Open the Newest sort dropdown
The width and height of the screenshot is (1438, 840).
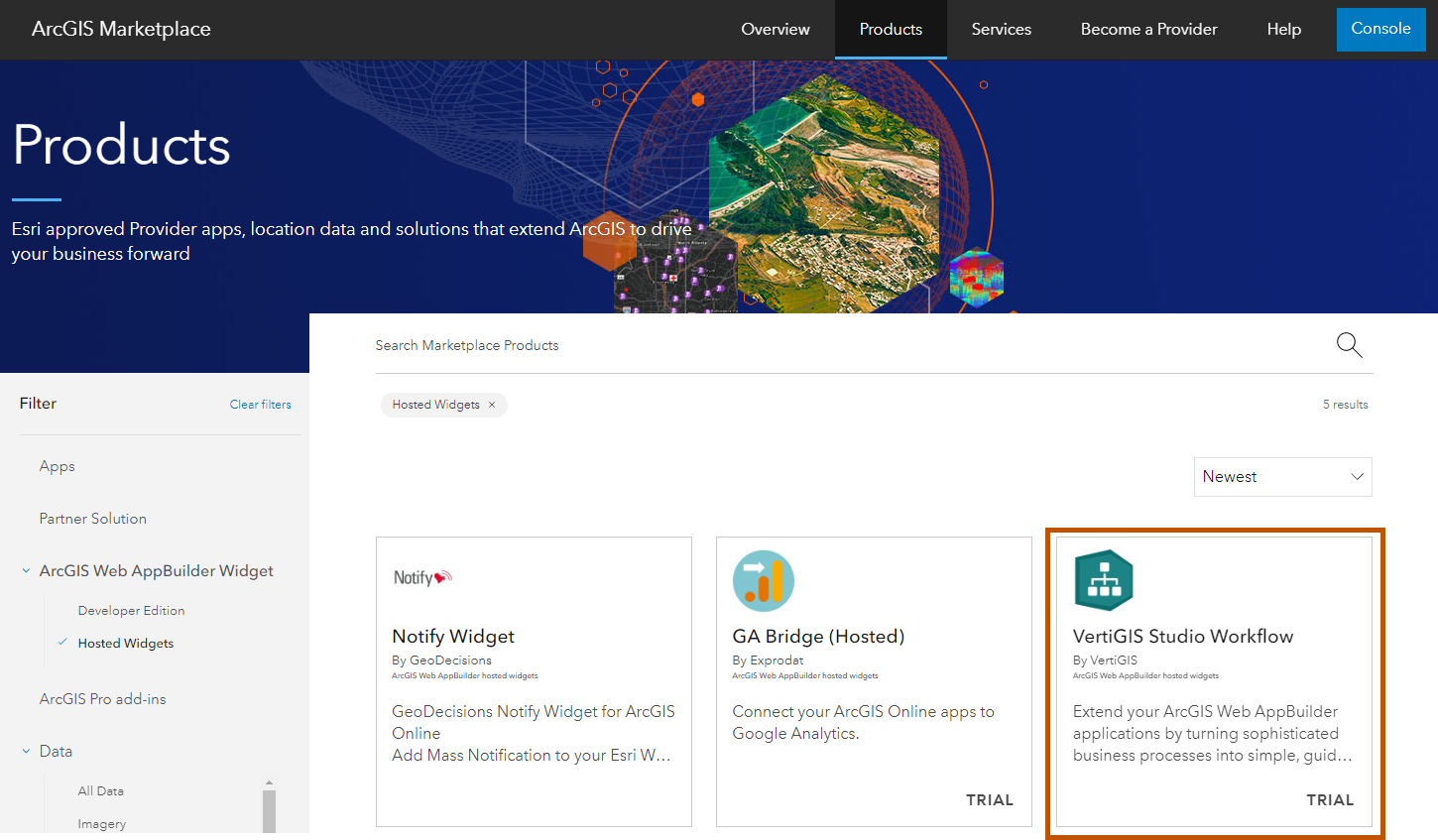pos(1282,476)
